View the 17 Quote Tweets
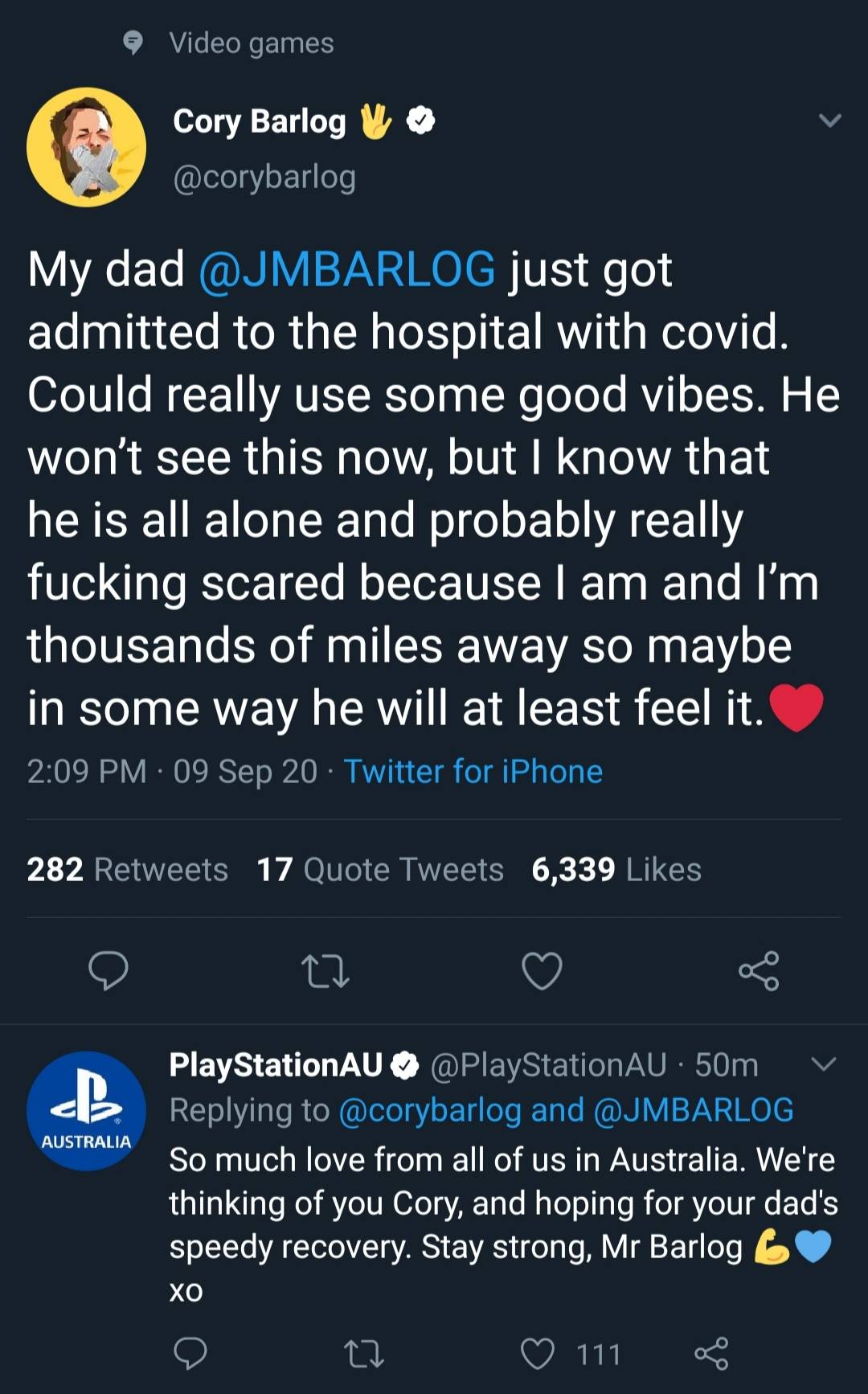 [379, 870]
